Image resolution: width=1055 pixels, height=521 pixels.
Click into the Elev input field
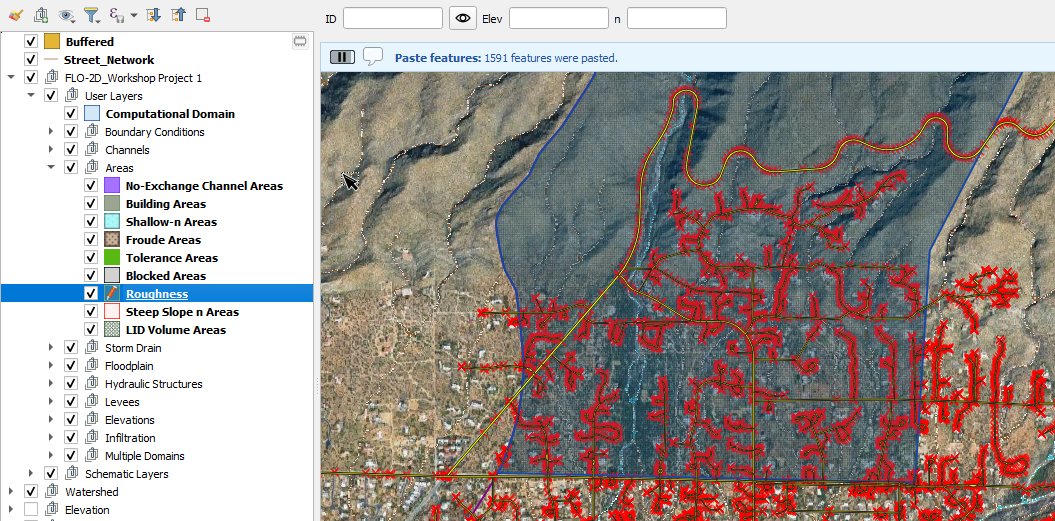(x=558, y=18)
